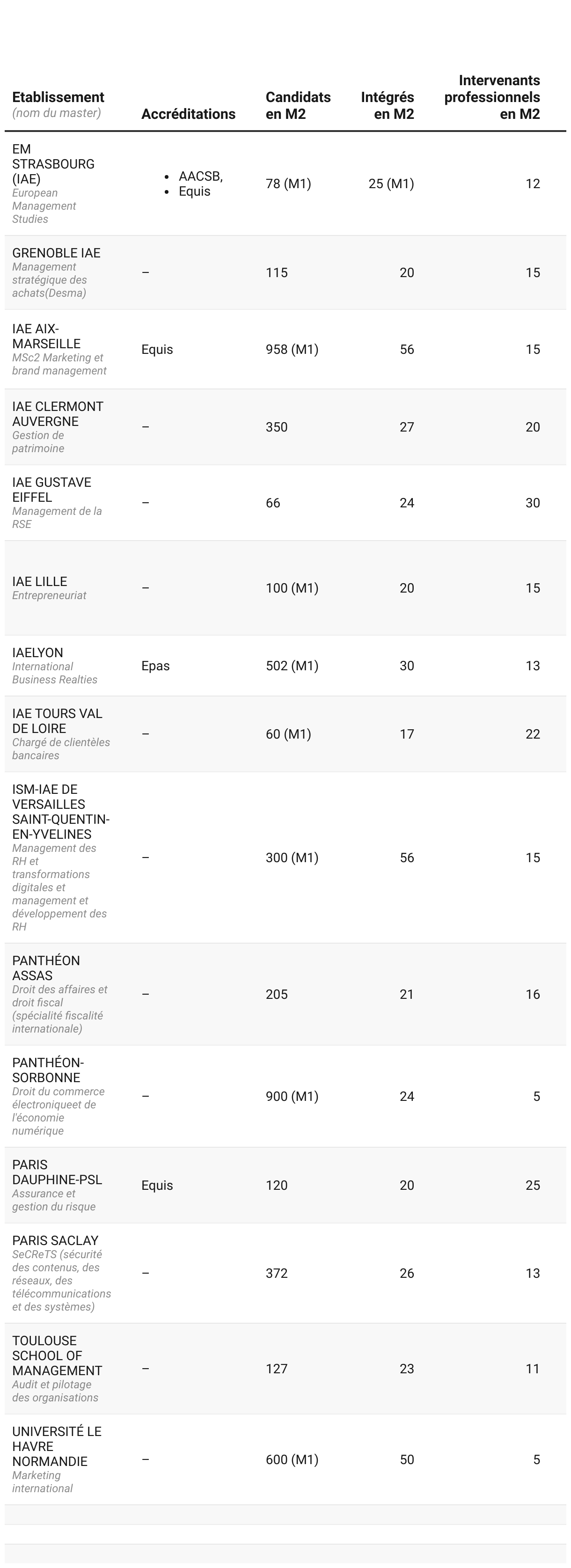Click the Accréditations column header
Screen dimensions: 571x1568
tap(188, 114)
